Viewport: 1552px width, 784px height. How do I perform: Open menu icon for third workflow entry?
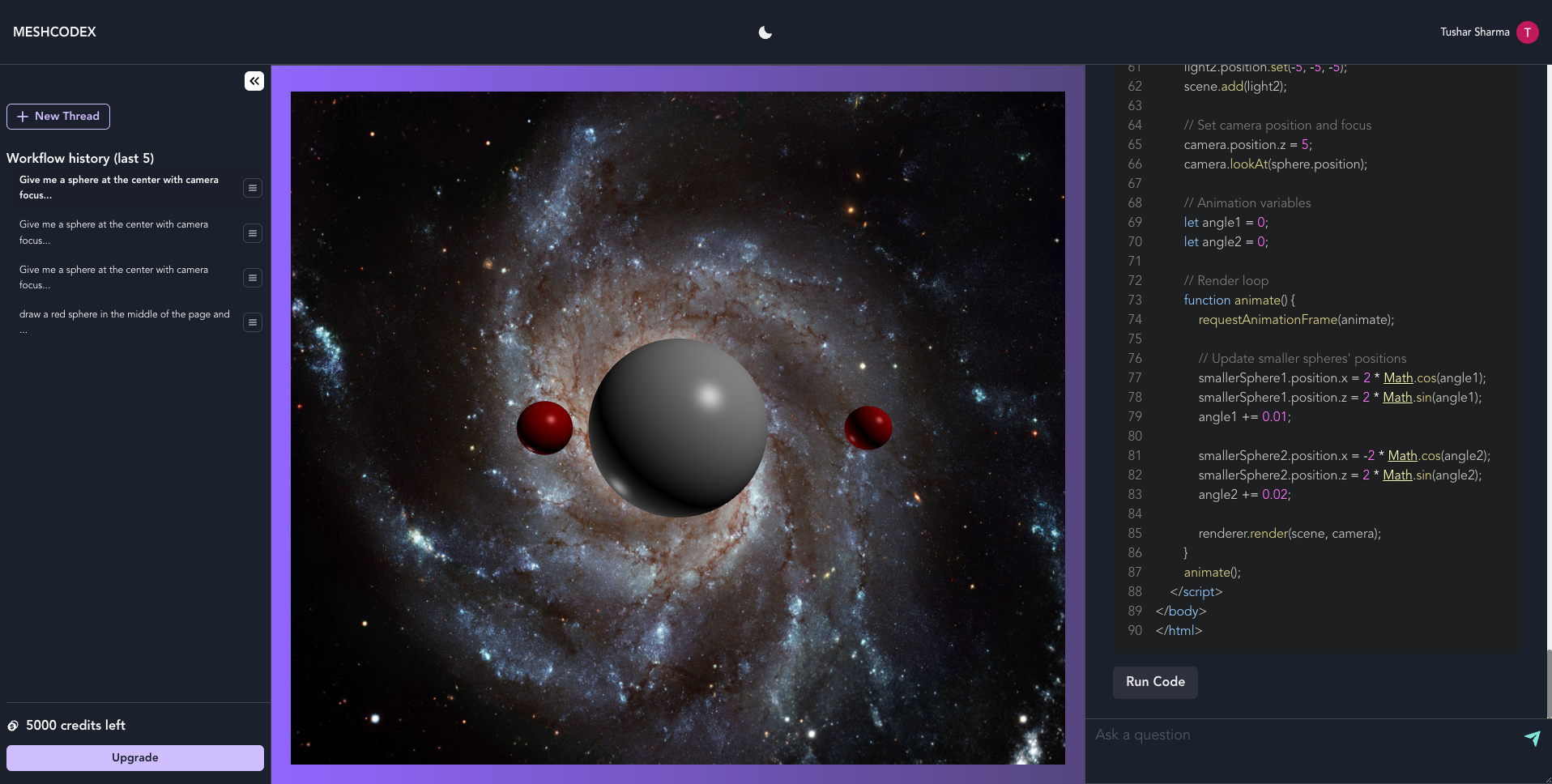253,278
